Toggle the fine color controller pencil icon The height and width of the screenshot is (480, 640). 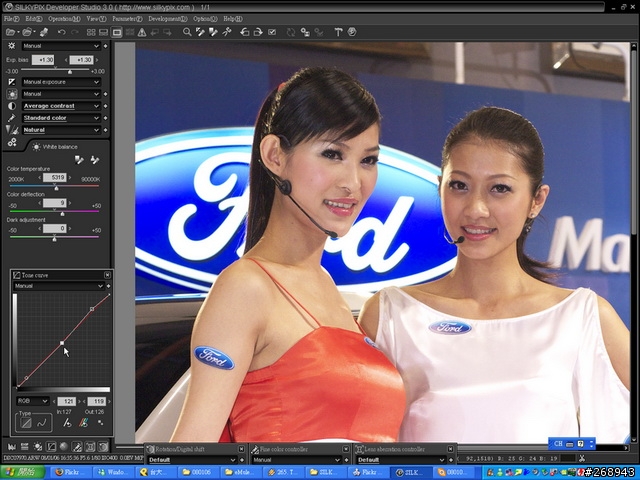(x=77, y=447)
